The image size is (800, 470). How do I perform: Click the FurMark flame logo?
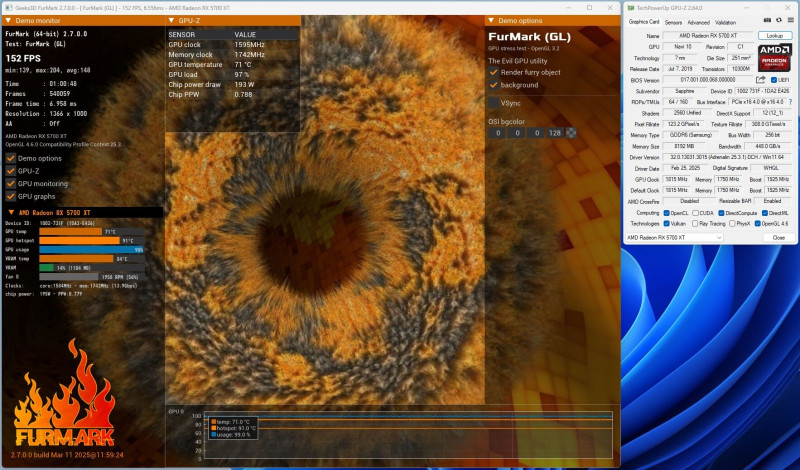65,394
